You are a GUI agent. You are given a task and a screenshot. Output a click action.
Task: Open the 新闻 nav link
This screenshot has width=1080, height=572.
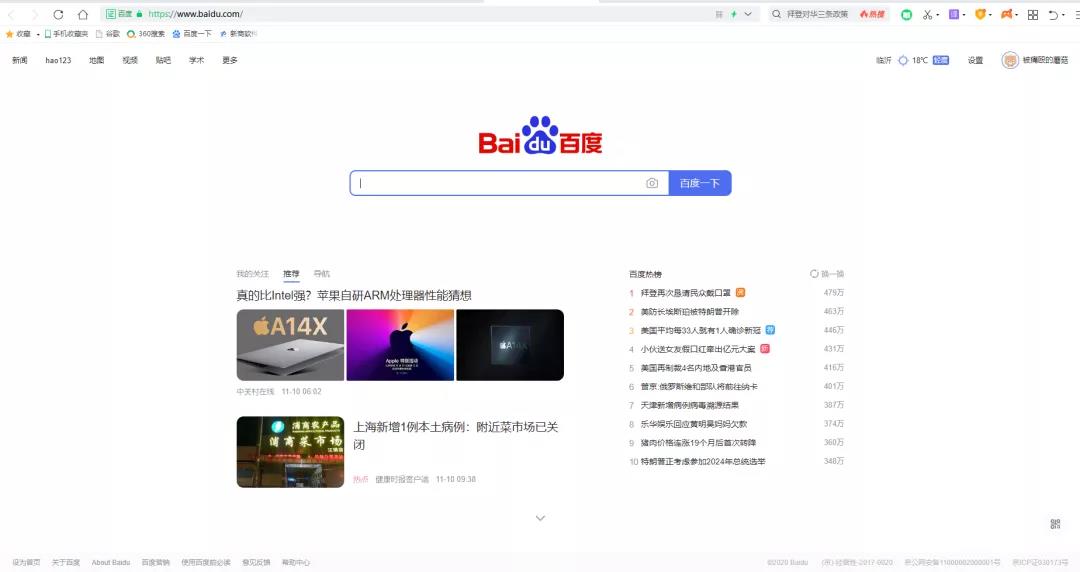[20, 61]
